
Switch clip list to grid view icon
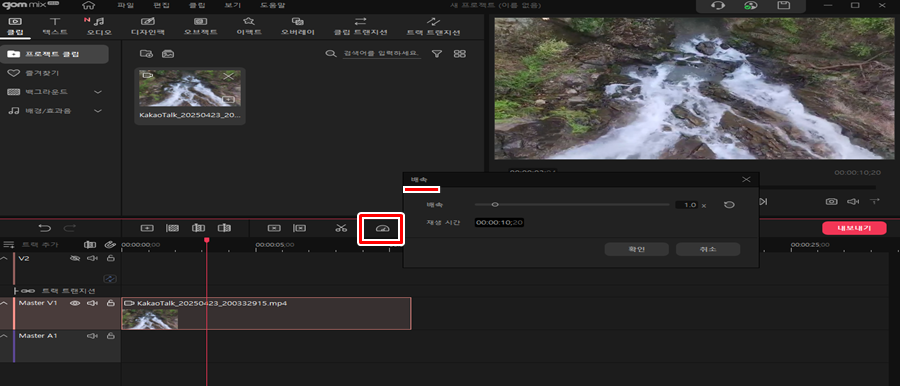pos(460,53)
